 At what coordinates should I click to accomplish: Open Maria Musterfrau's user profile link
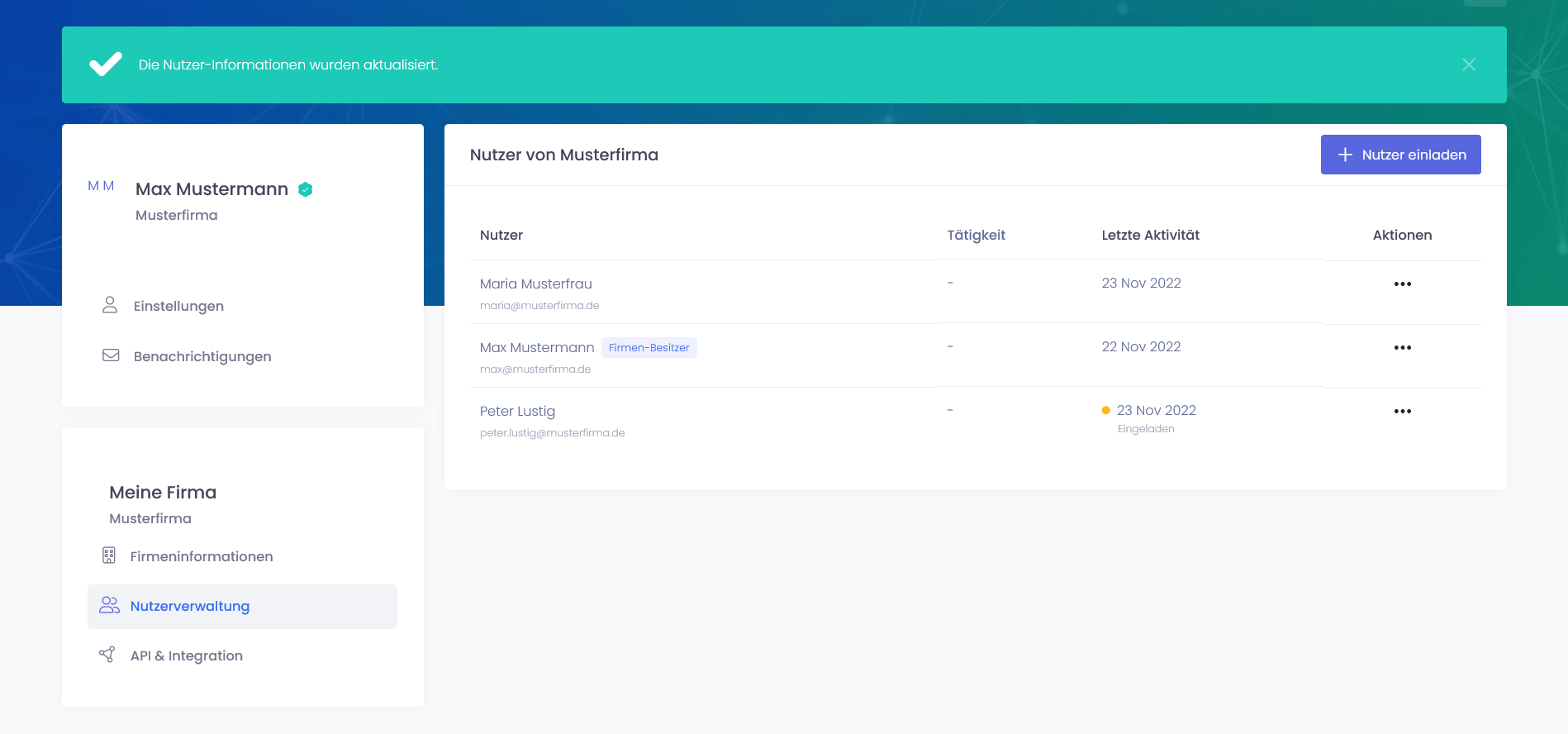coord(535,284)
